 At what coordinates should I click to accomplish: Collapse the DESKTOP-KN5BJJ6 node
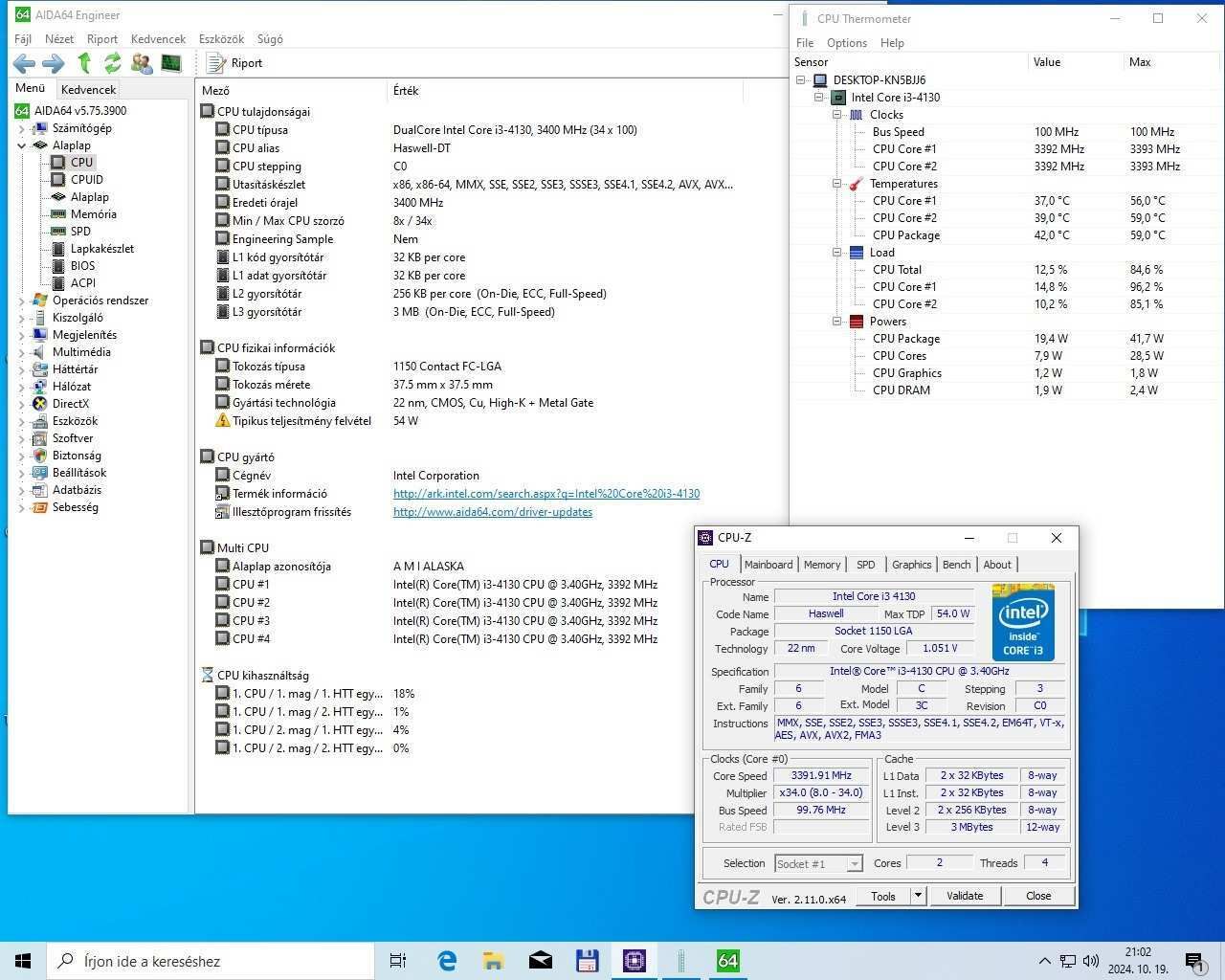tap(801, 80)
